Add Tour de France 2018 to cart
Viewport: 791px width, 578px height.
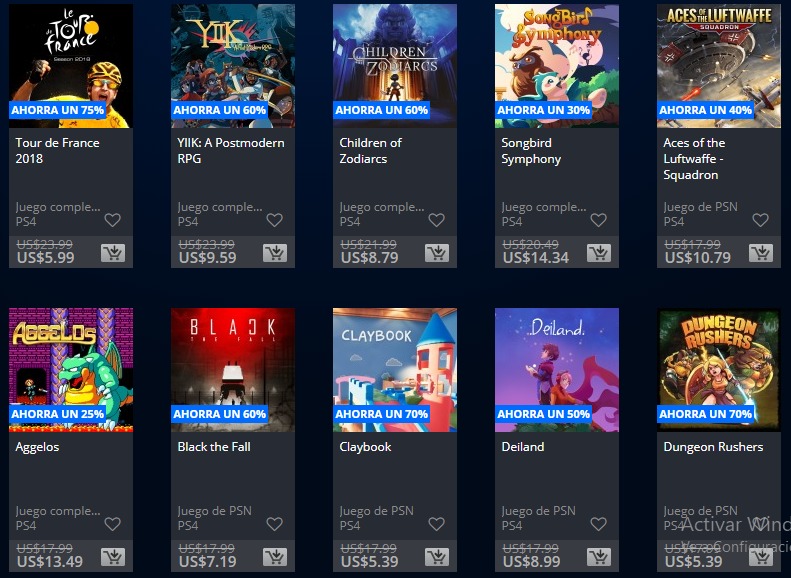point(113,253)
